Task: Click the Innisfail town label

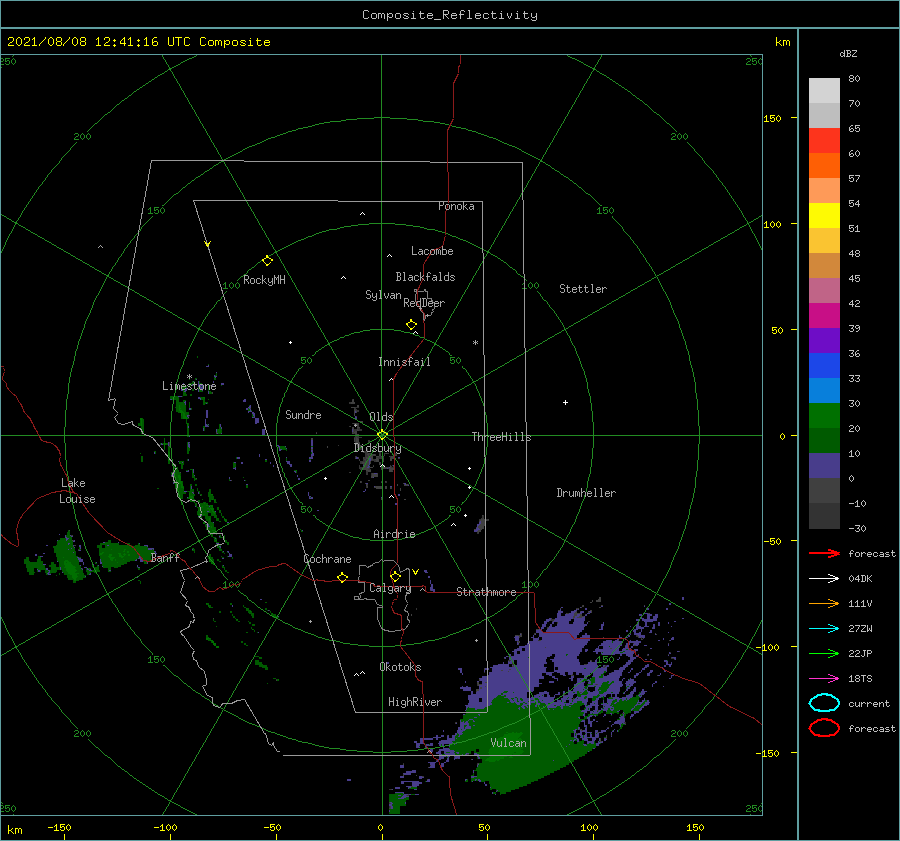Action: [x=404, y=362]
